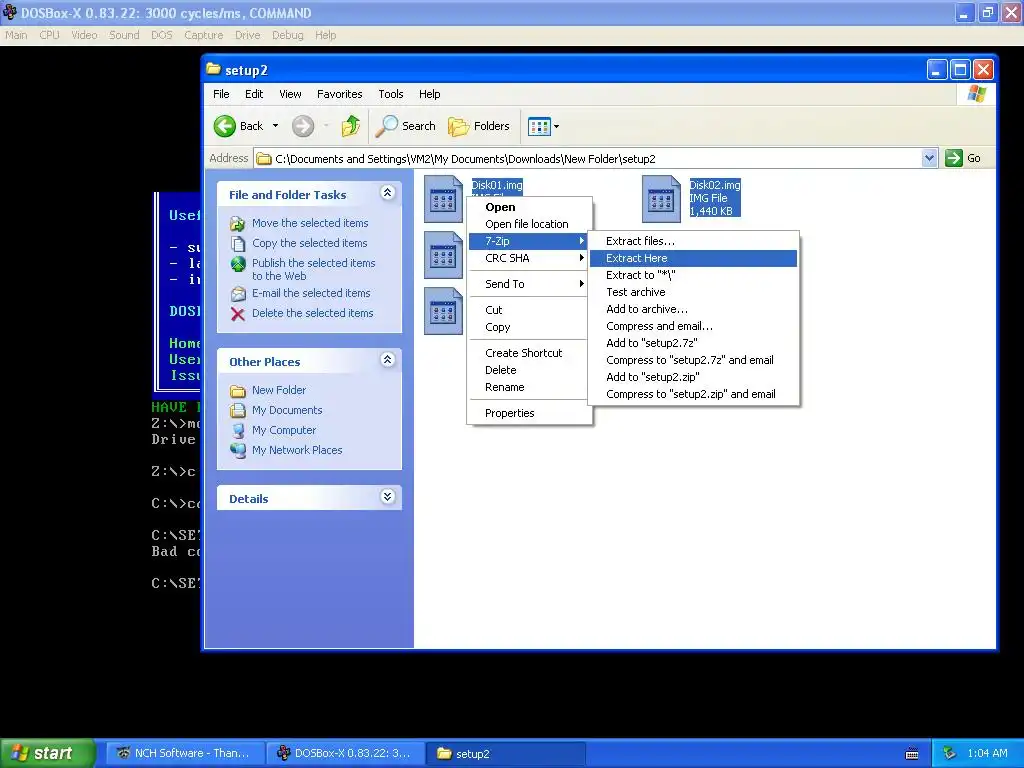Choose Add to "setup2.7z"

(x=693, y=343)
